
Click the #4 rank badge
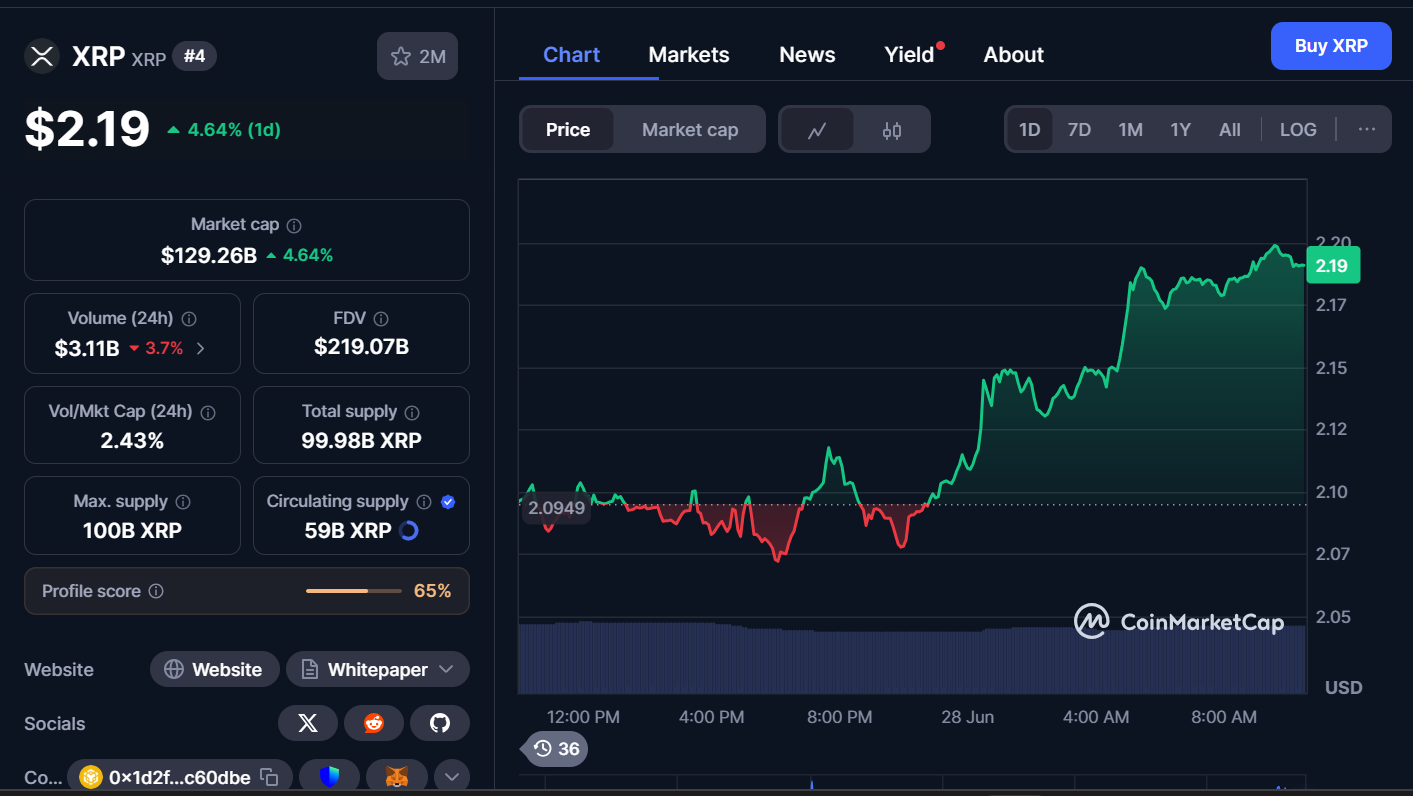tap(194, 56)
